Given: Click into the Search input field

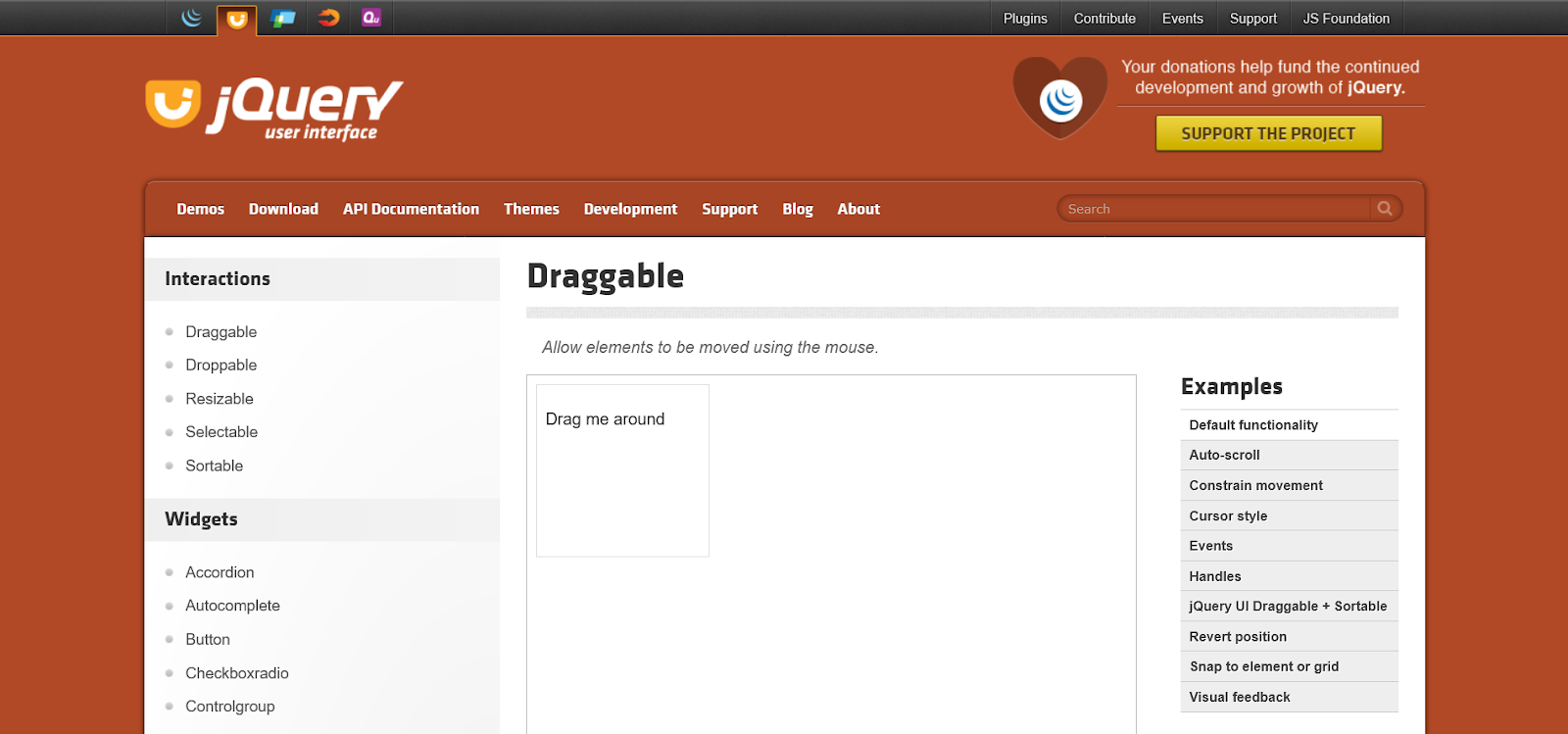Looking at the screenshot, I should (x=1215, y=209).
